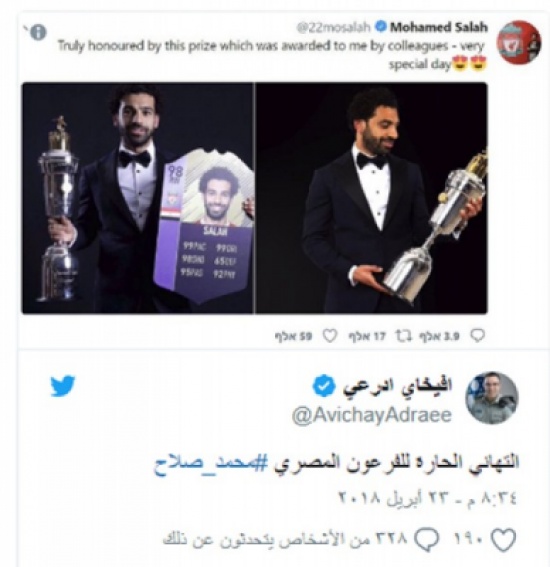Open Avichay Adraee's profile avatar
Viewport: 550px width, 567px height.
tap(491, 398)
